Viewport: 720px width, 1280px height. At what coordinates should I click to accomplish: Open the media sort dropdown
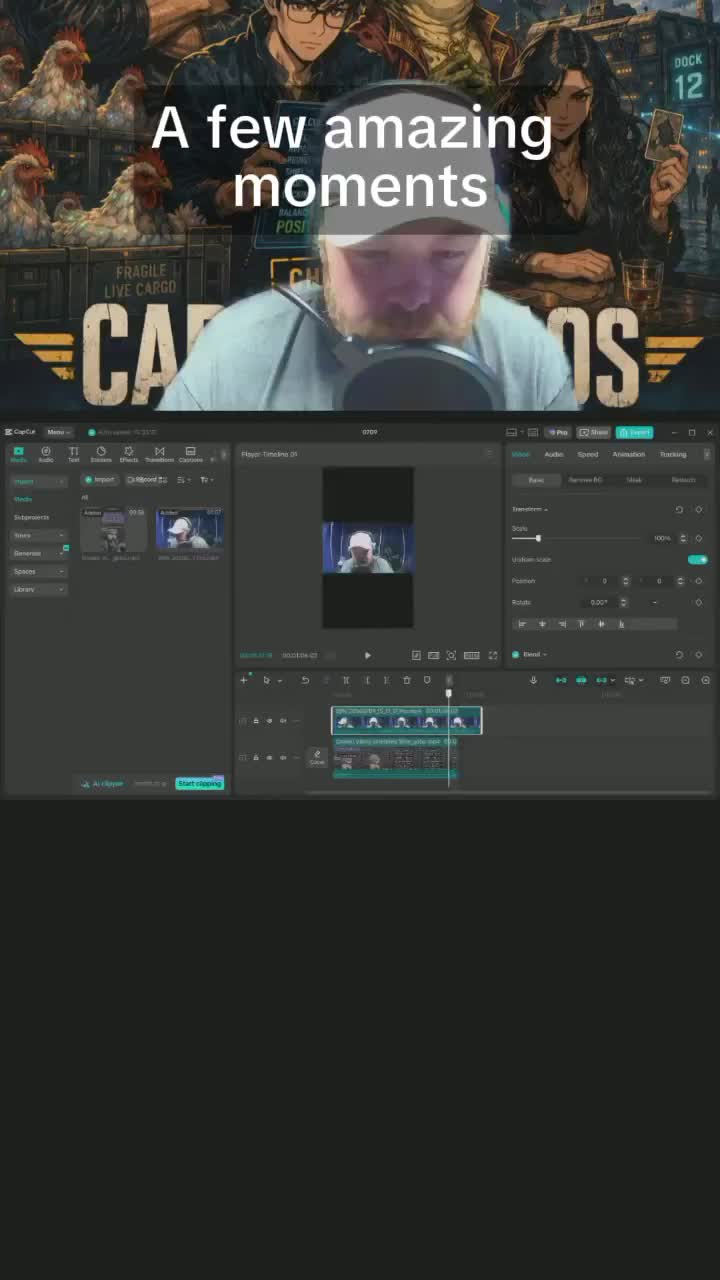183,480
